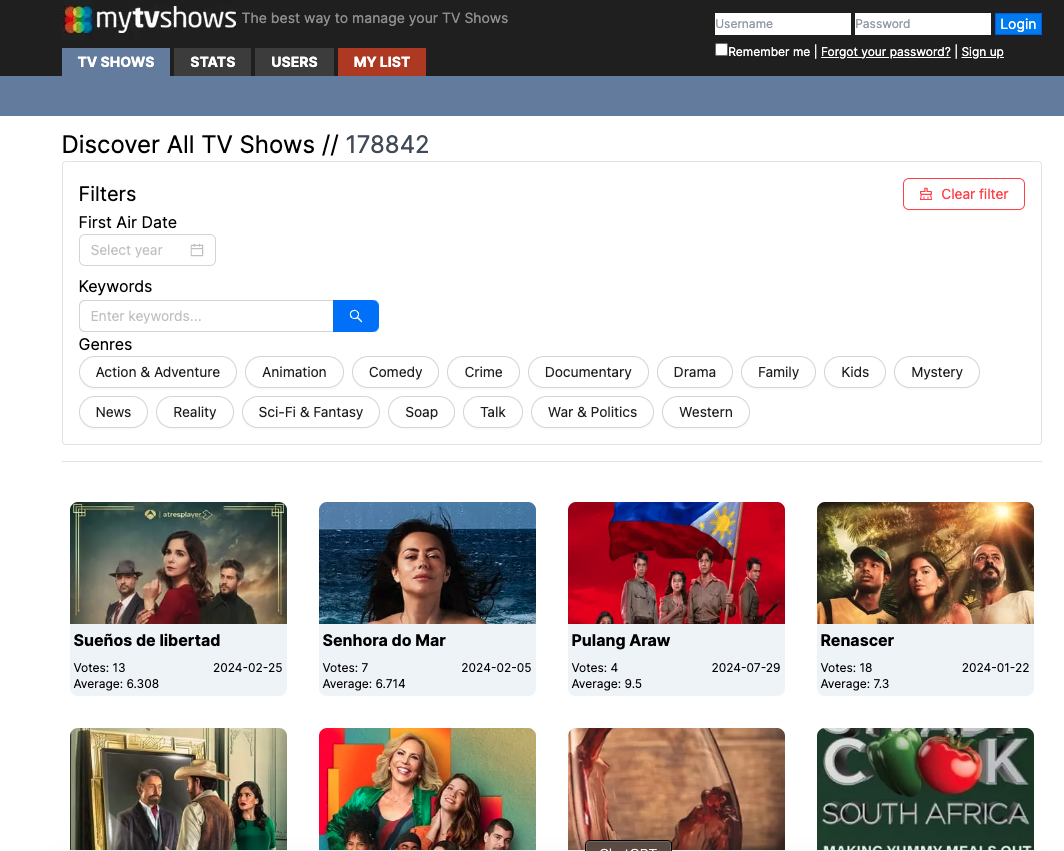
Task: Open the Senhora do Mar poster
Action: tap(427, 562)
